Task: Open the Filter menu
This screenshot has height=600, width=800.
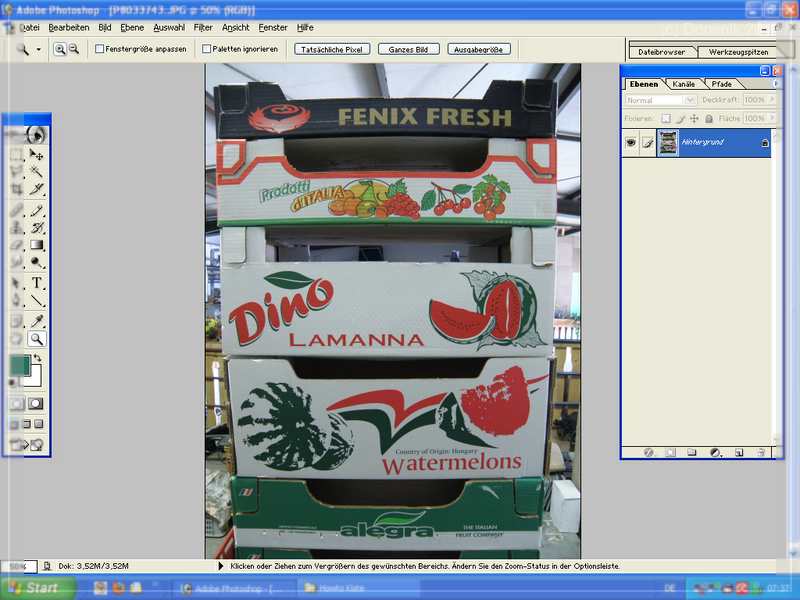Action: [203, 28]
